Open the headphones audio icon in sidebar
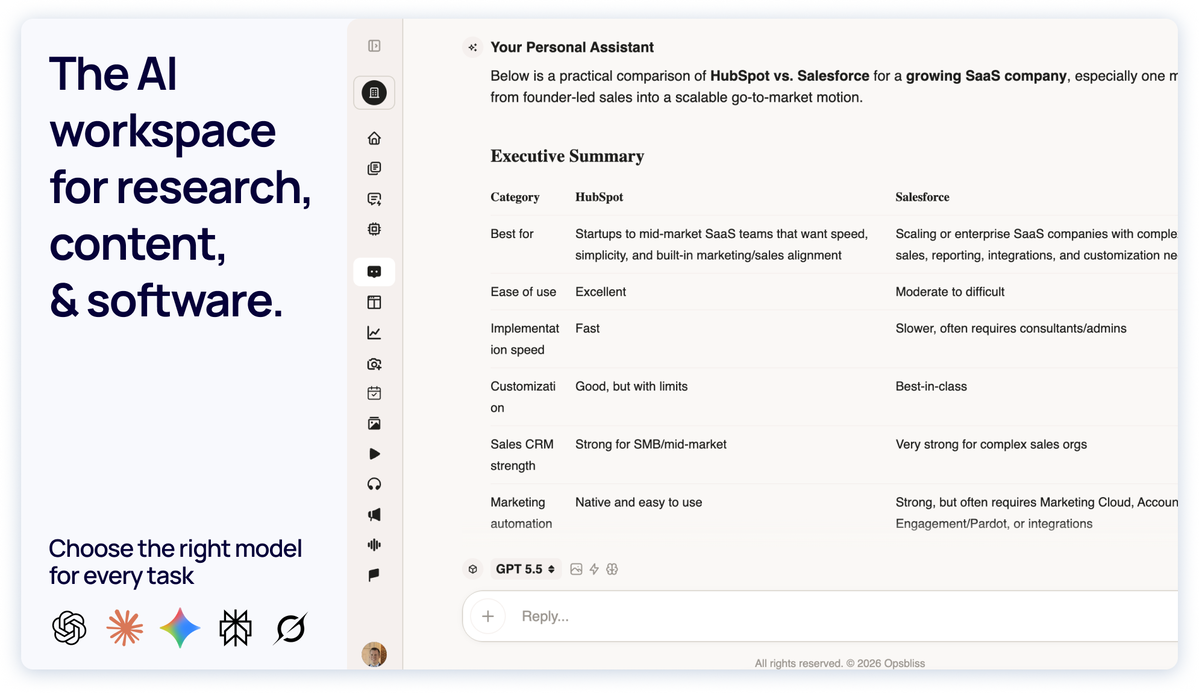Viewport: 1199px width, 693px height. coord(374,484)
